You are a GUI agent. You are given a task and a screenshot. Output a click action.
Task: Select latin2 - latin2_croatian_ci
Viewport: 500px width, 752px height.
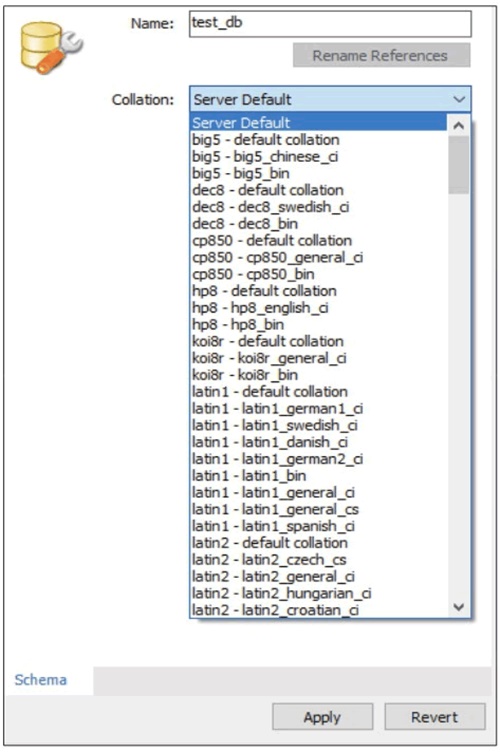(318, 610)
